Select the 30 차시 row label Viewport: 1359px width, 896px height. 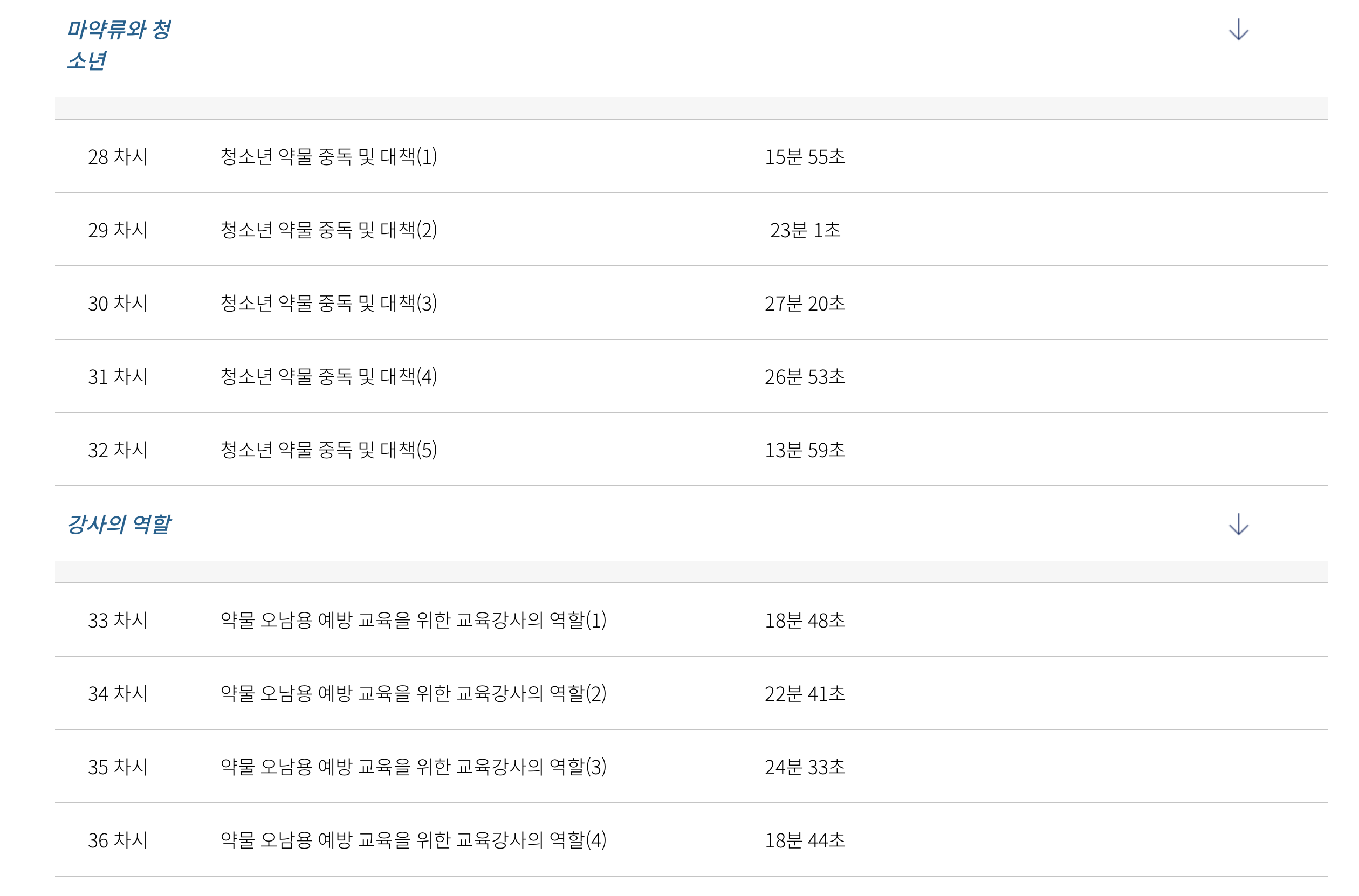(x=118, y=304)
